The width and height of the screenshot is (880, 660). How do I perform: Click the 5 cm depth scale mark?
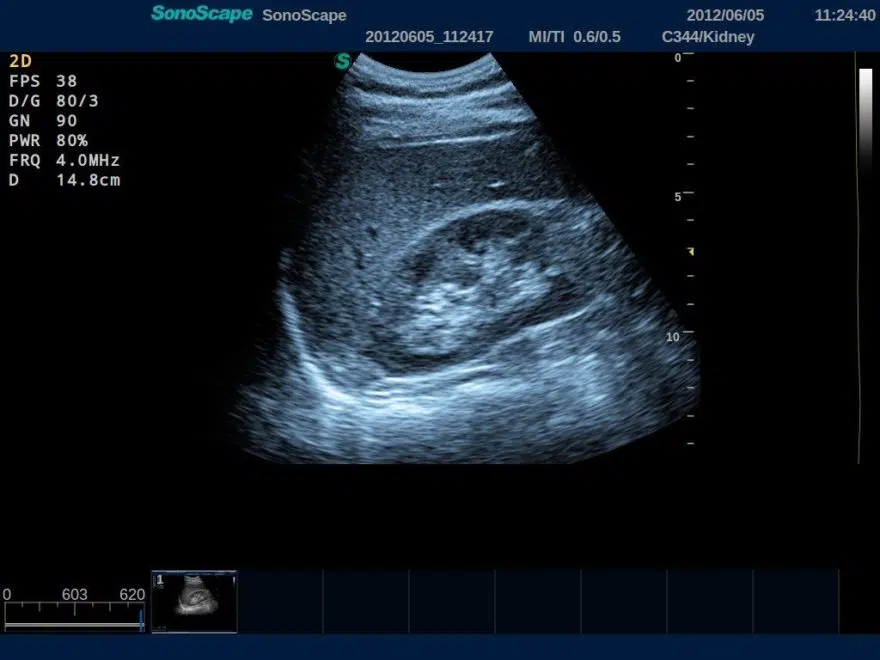coord(677,196)
